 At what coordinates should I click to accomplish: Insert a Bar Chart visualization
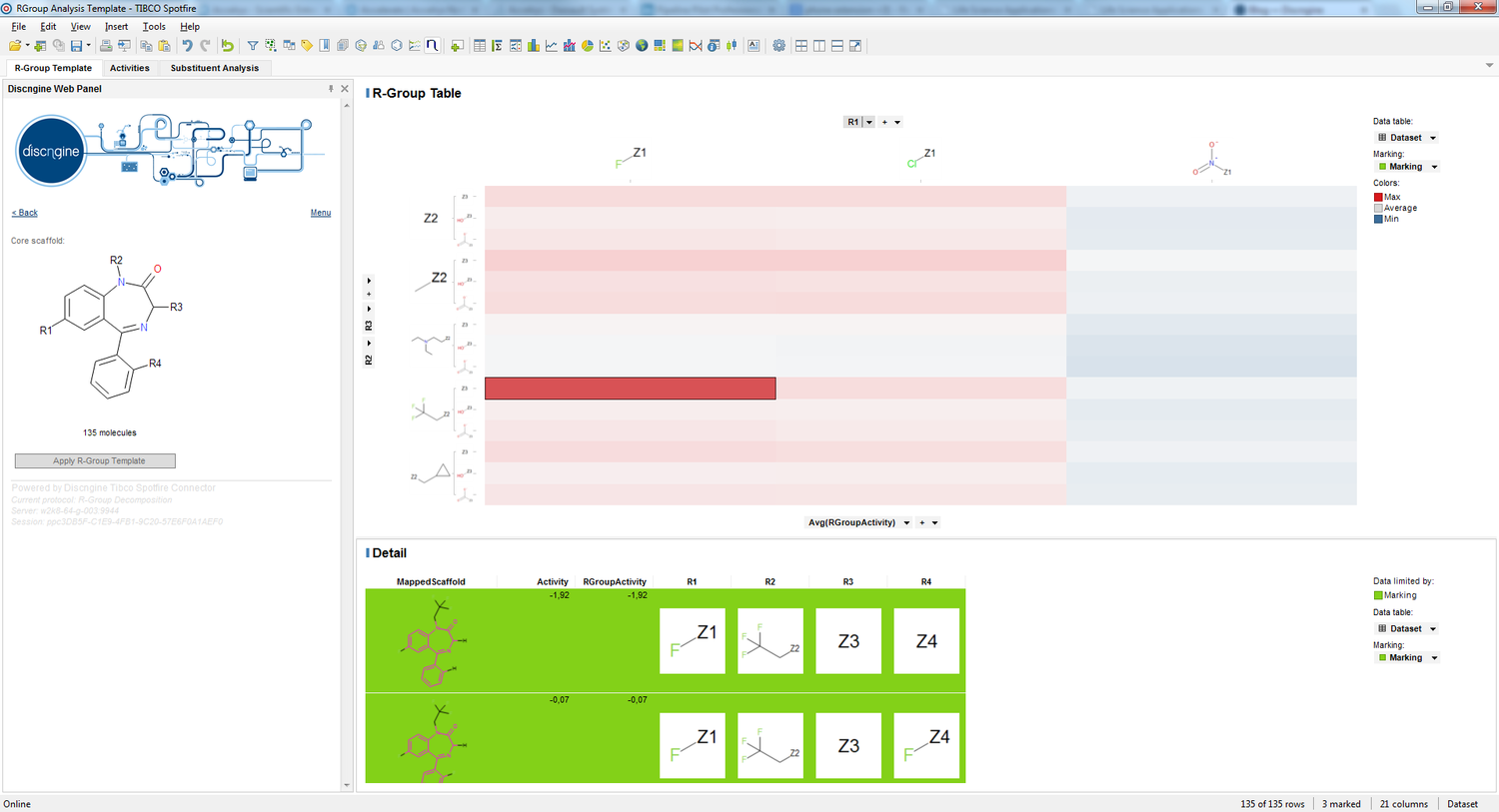click(533, 46)
